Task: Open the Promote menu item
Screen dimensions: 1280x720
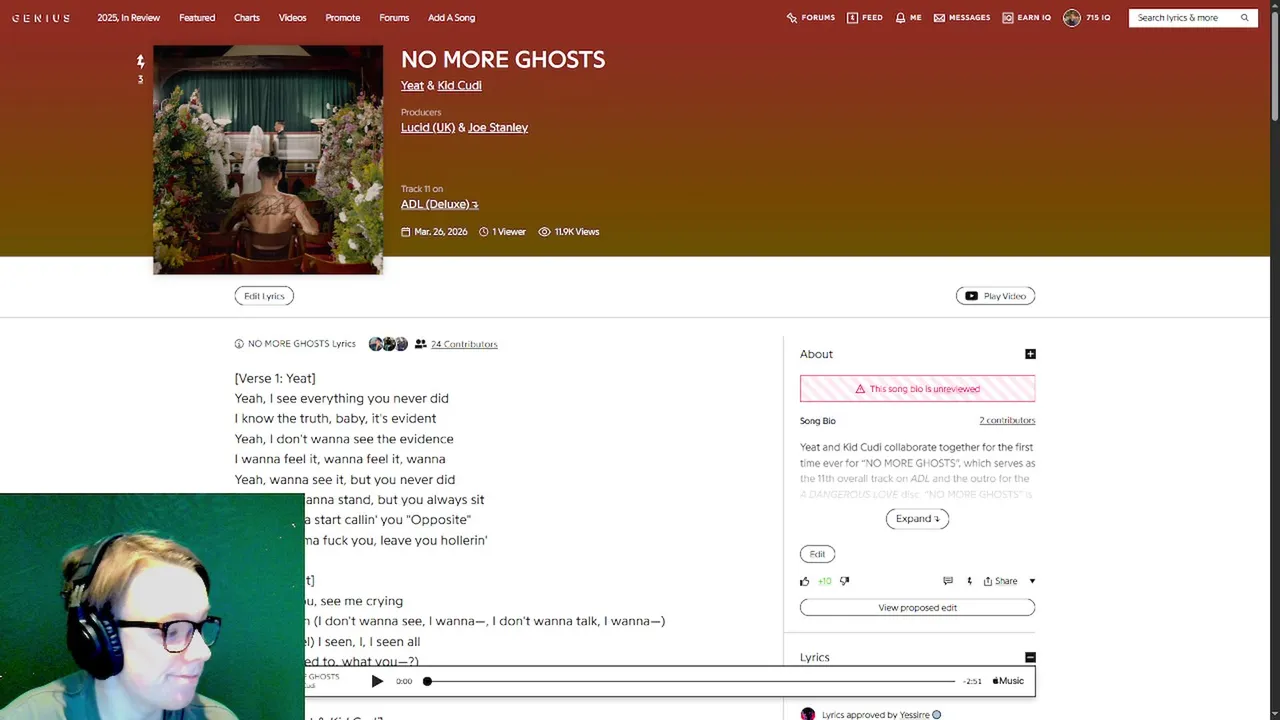Action: tap(342, 18)
